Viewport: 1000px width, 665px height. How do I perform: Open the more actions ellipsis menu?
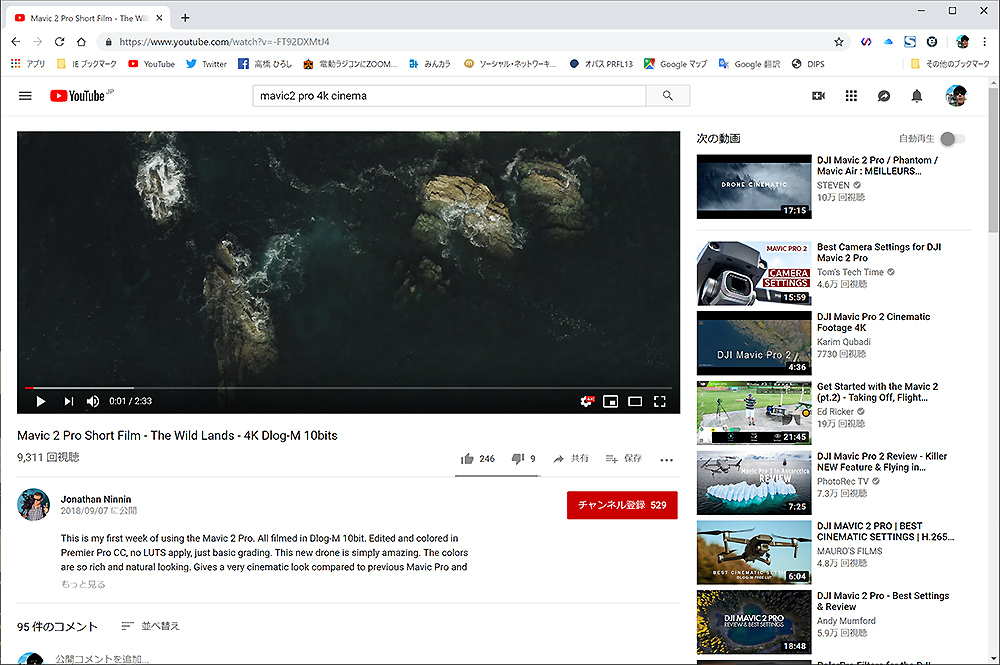[666, 459]
